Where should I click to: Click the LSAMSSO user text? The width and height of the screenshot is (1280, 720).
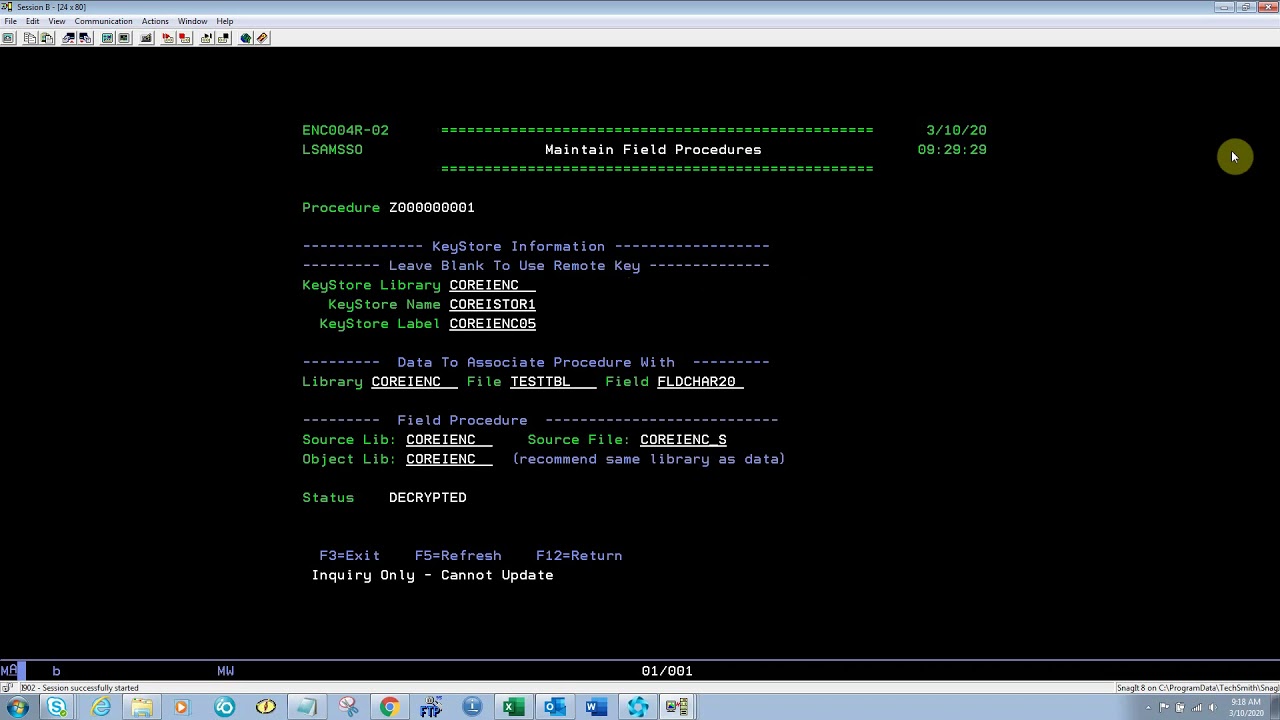(x=332, y=150)
